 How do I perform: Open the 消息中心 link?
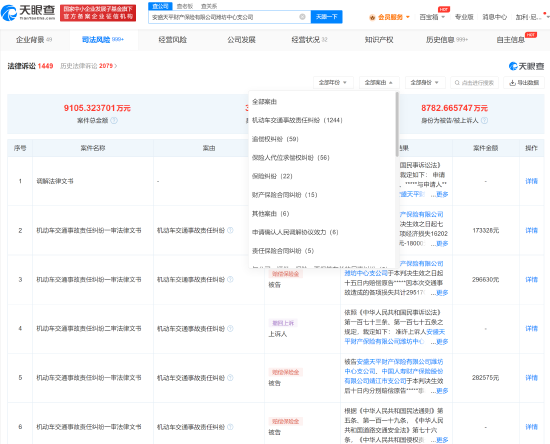[494, 17]
